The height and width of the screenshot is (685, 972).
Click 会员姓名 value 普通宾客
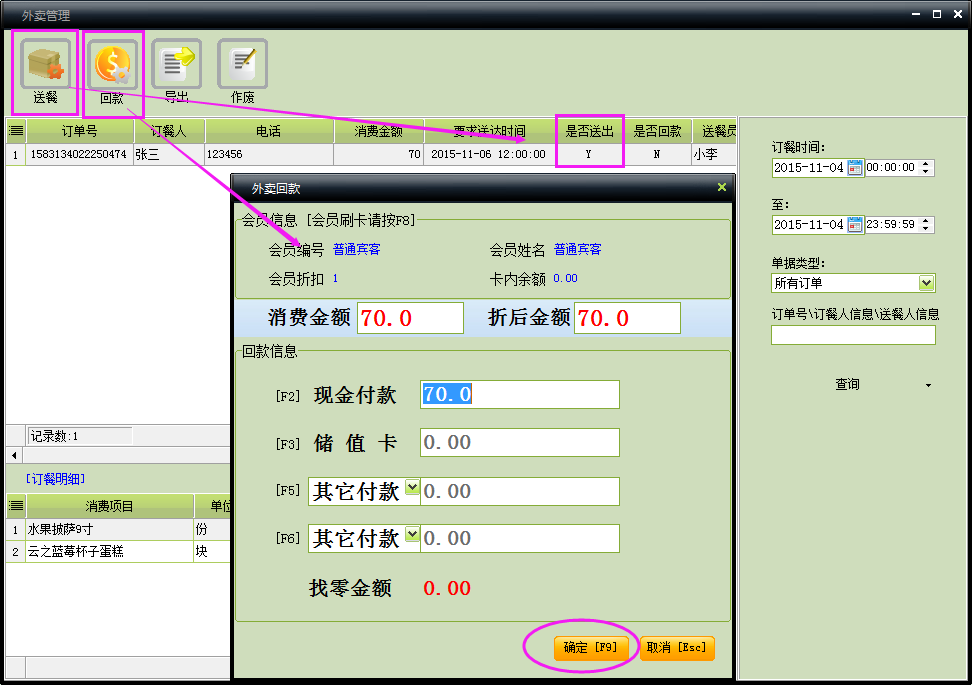577,250
